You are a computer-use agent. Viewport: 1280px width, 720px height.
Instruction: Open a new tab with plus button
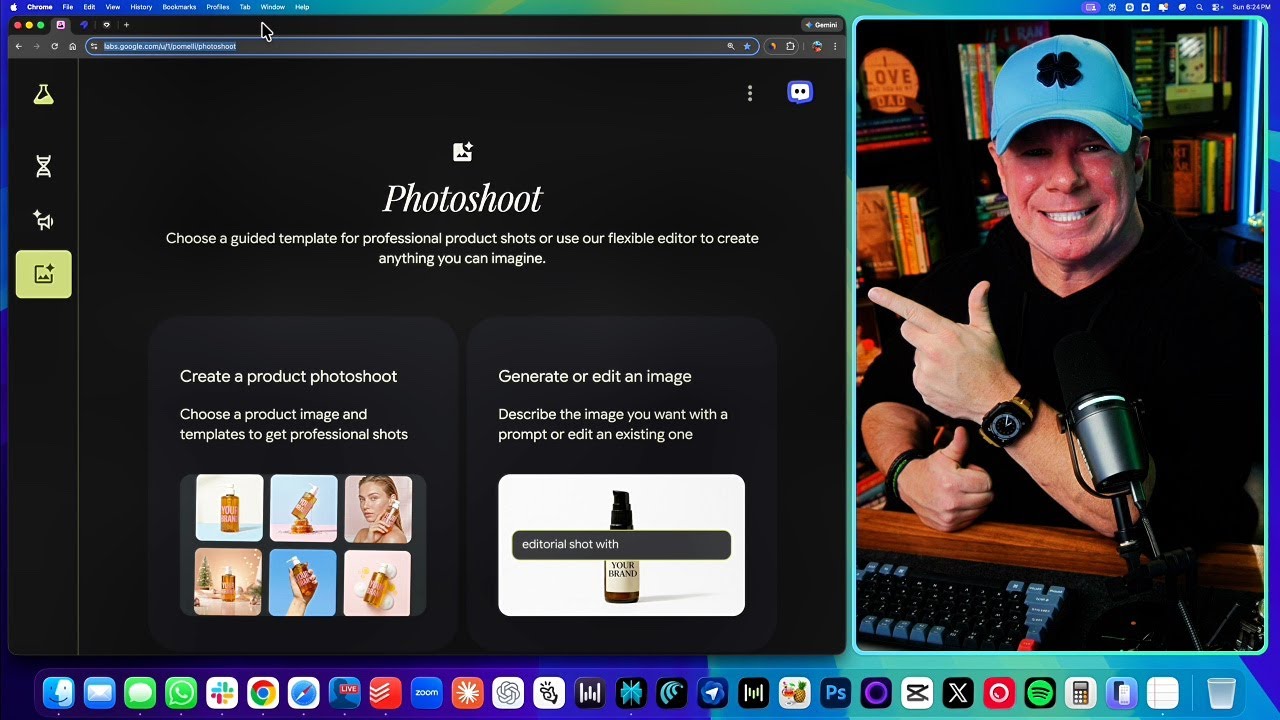(126, 25)
